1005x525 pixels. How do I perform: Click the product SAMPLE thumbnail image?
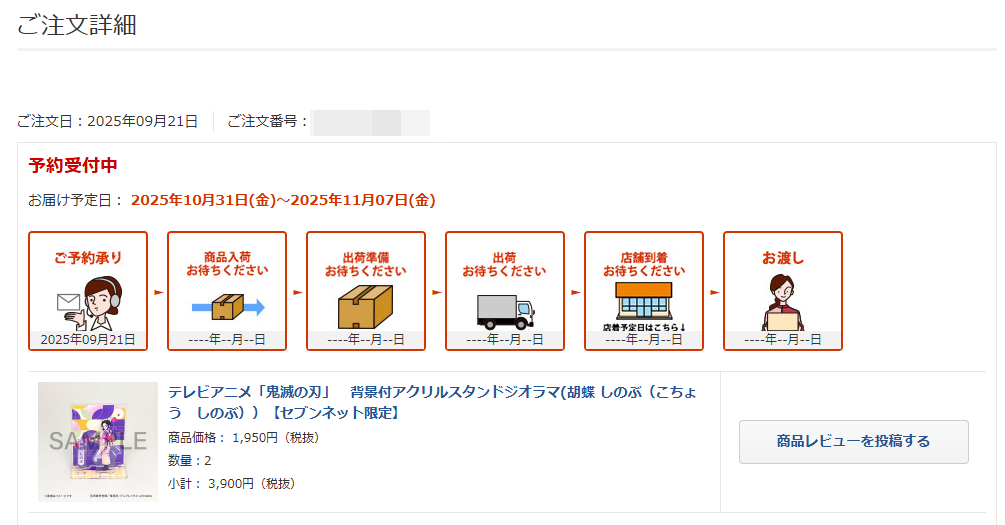coord(98,441)
